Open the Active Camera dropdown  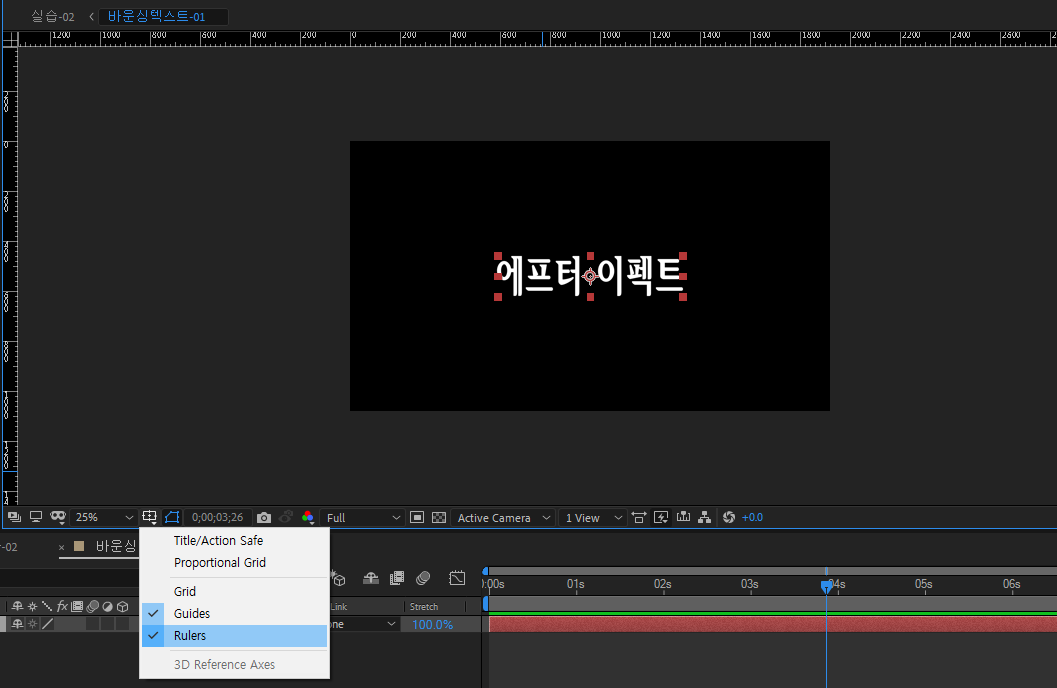click(x=504, y=518)
